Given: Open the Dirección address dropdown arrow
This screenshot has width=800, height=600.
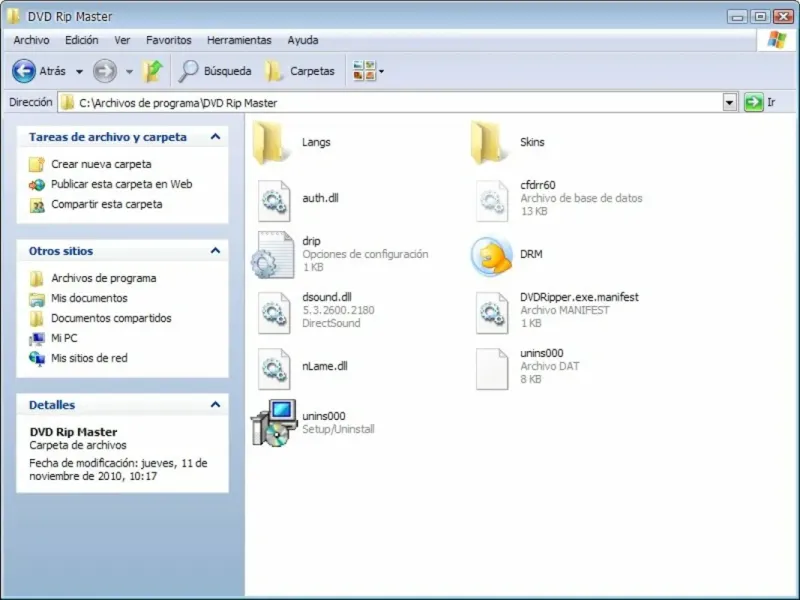Looking at the screenshot, I should coord(730,103).
